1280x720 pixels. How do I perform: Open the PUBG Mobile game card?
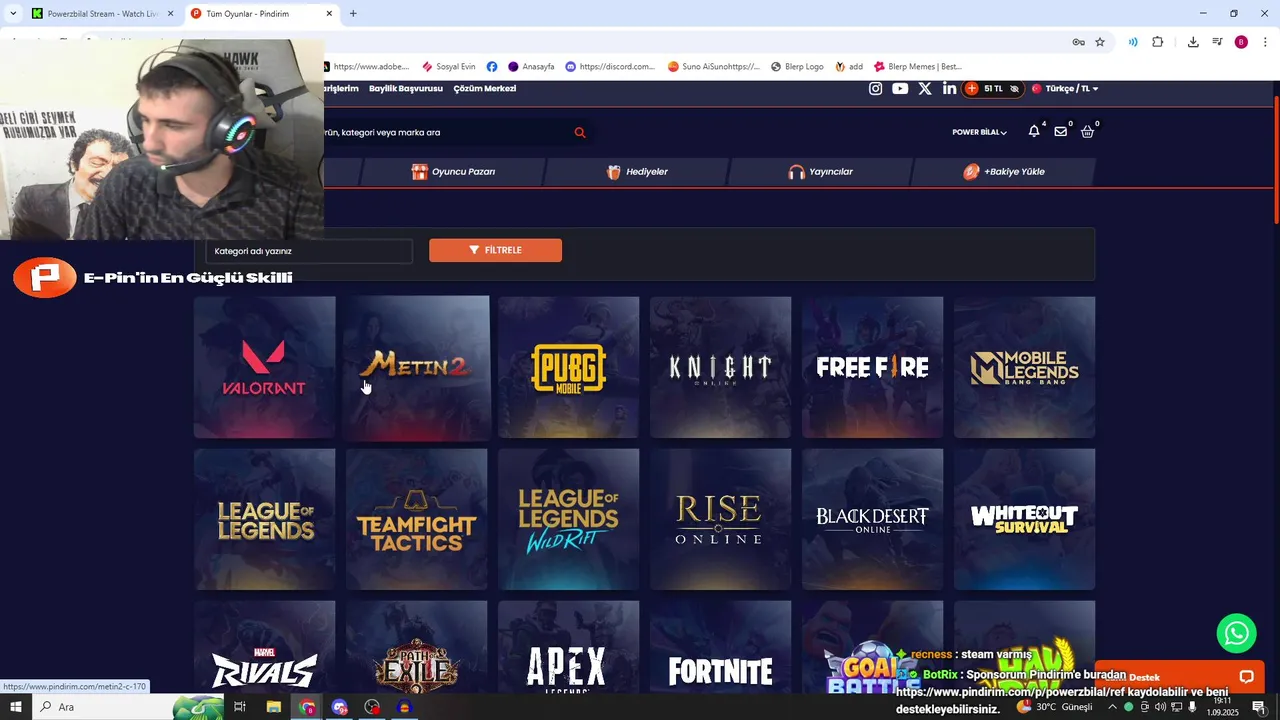[x=569, y=367]
